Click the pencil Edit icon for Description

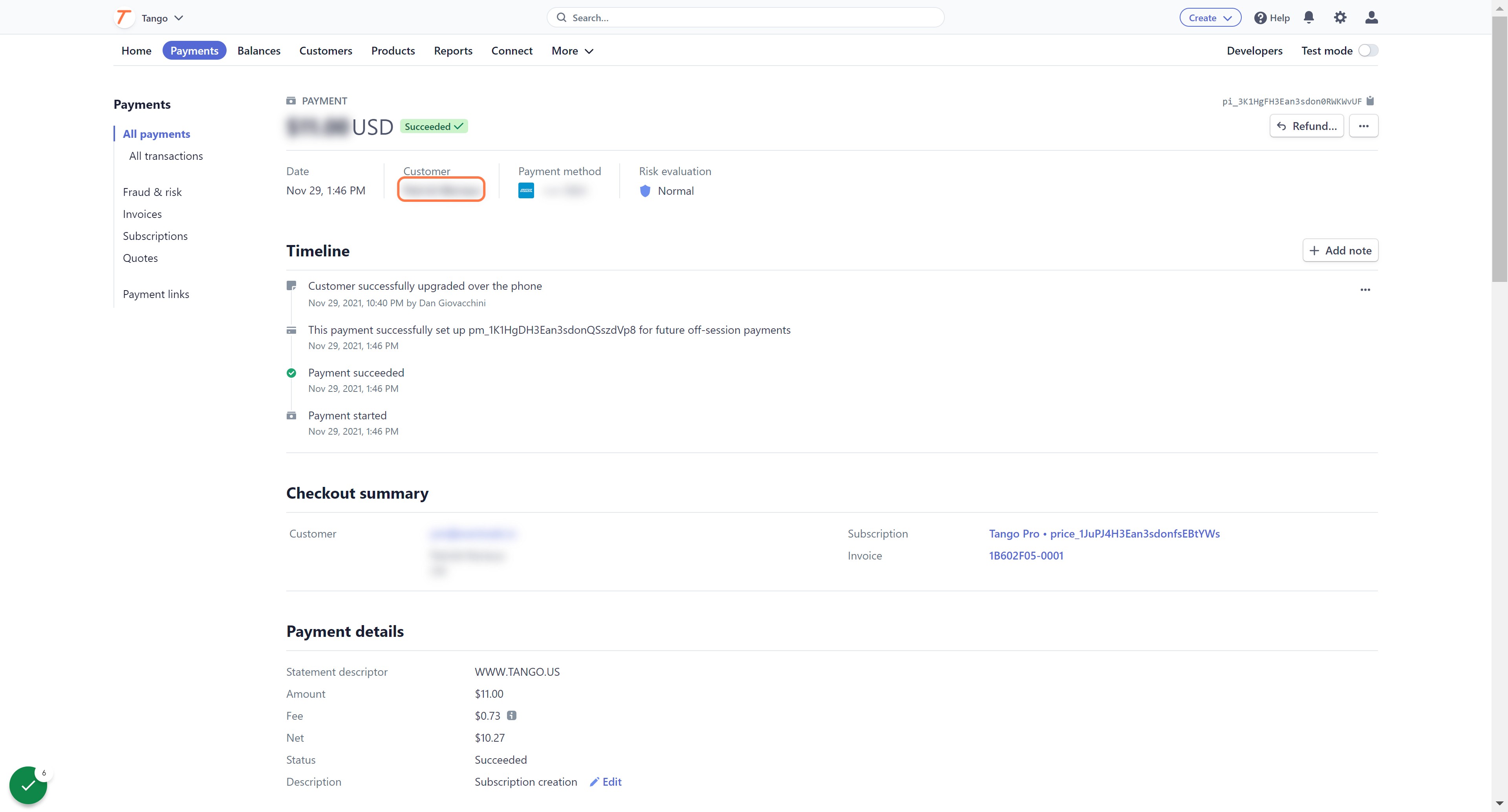(594, 781)
